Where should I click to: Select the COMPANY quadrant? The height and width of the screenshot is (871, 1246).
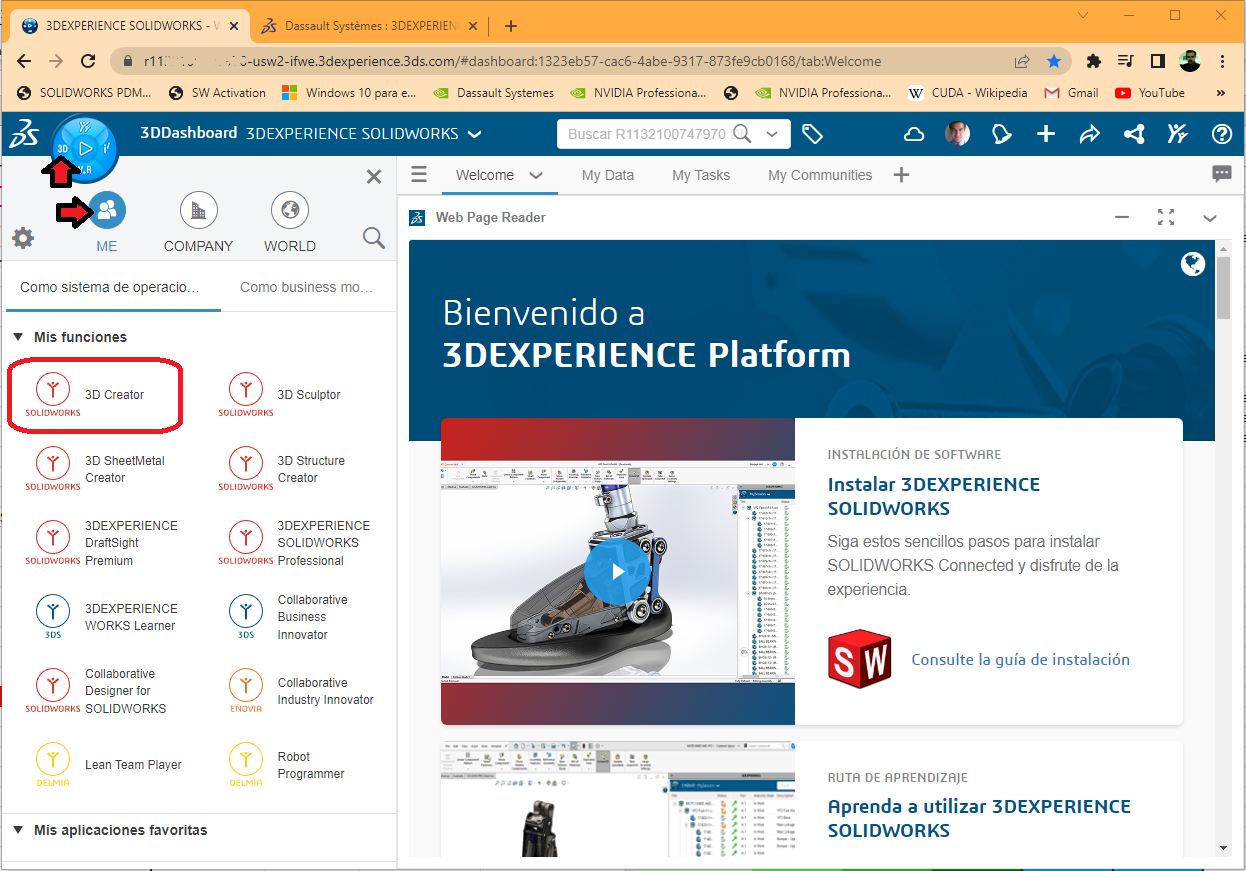tap(198, 224)
